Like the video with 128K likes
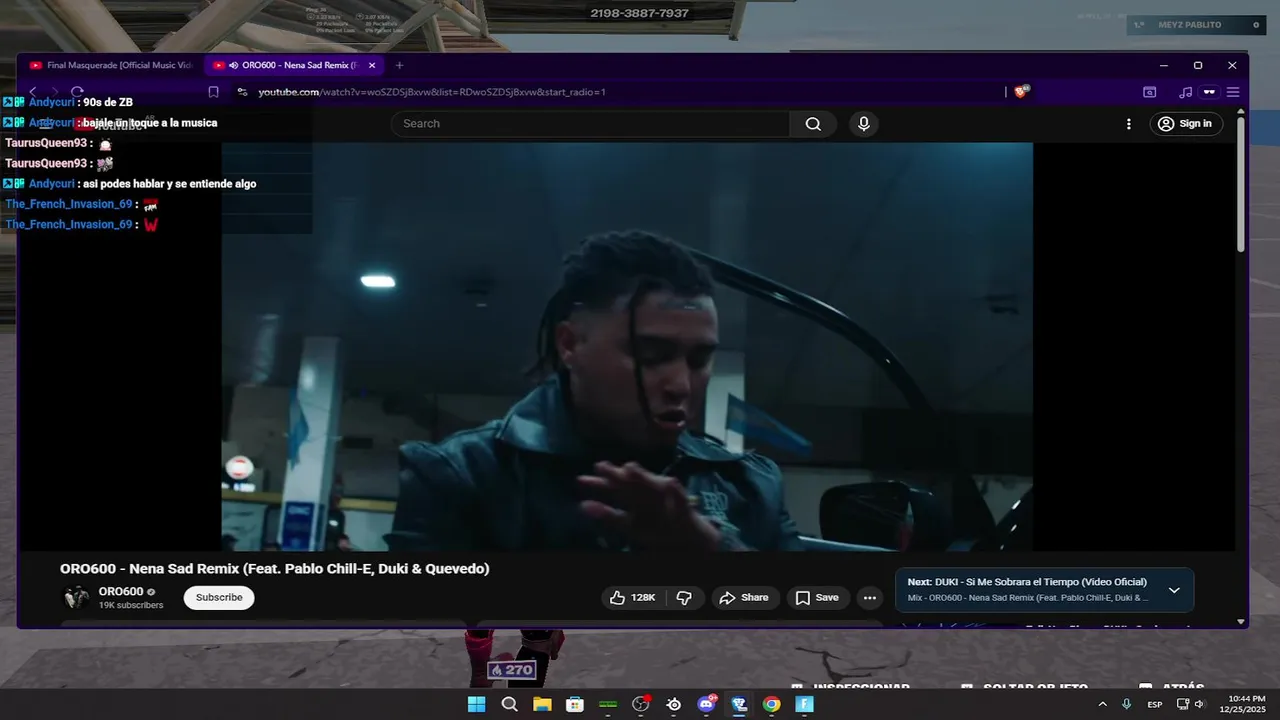Viewport: 1280px width, 720px height. 632,598
